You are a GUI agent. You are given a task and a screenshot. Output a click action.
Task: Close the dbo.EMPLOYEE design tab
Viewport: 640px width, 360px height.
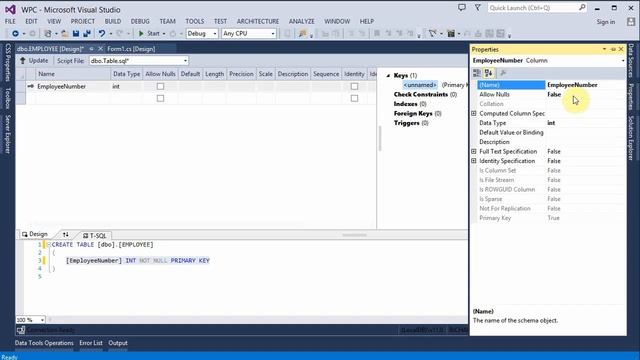(x=100, y=49)
